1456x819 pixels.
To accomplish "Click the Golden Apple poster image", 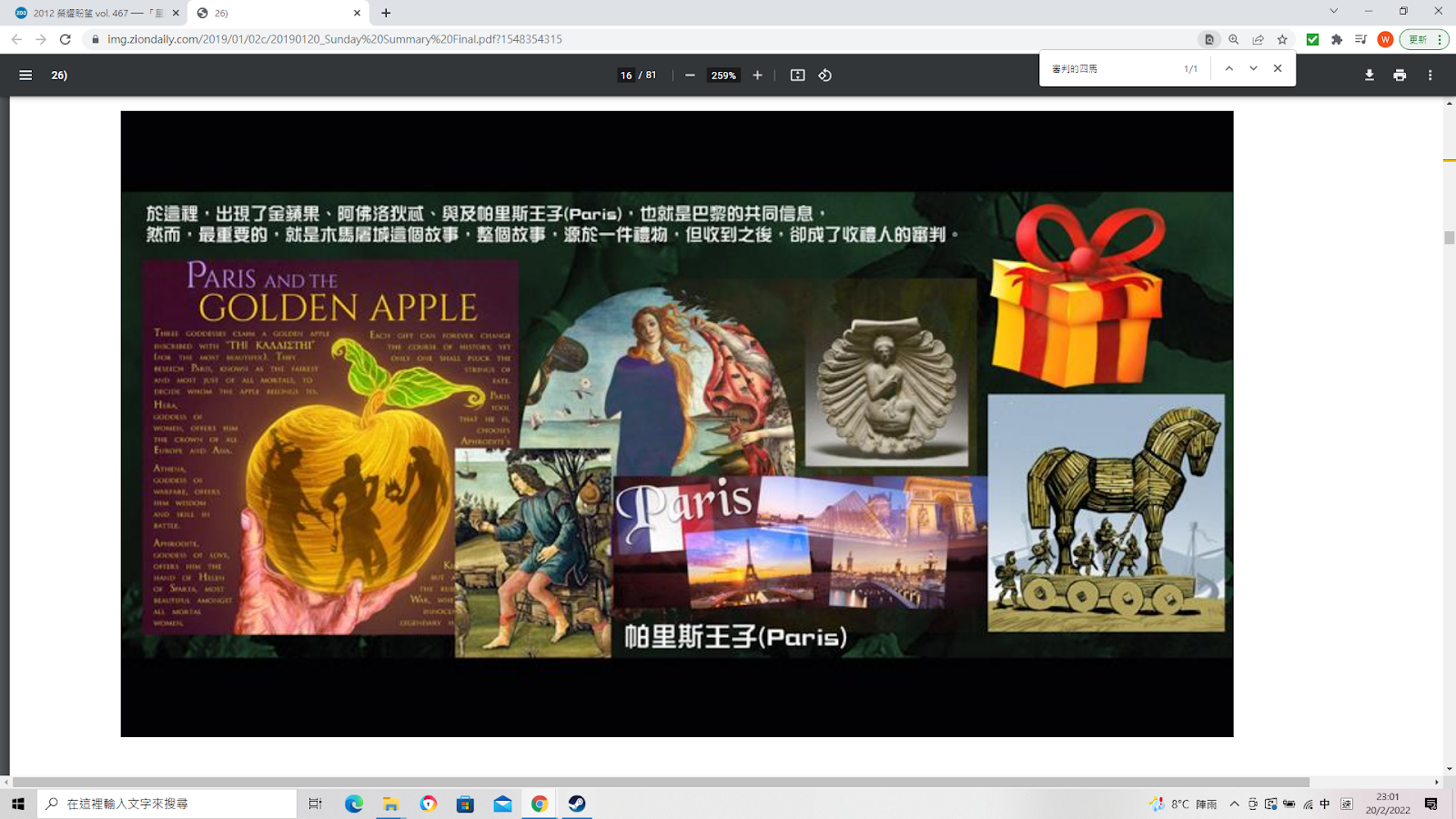I will click(330, 447).
